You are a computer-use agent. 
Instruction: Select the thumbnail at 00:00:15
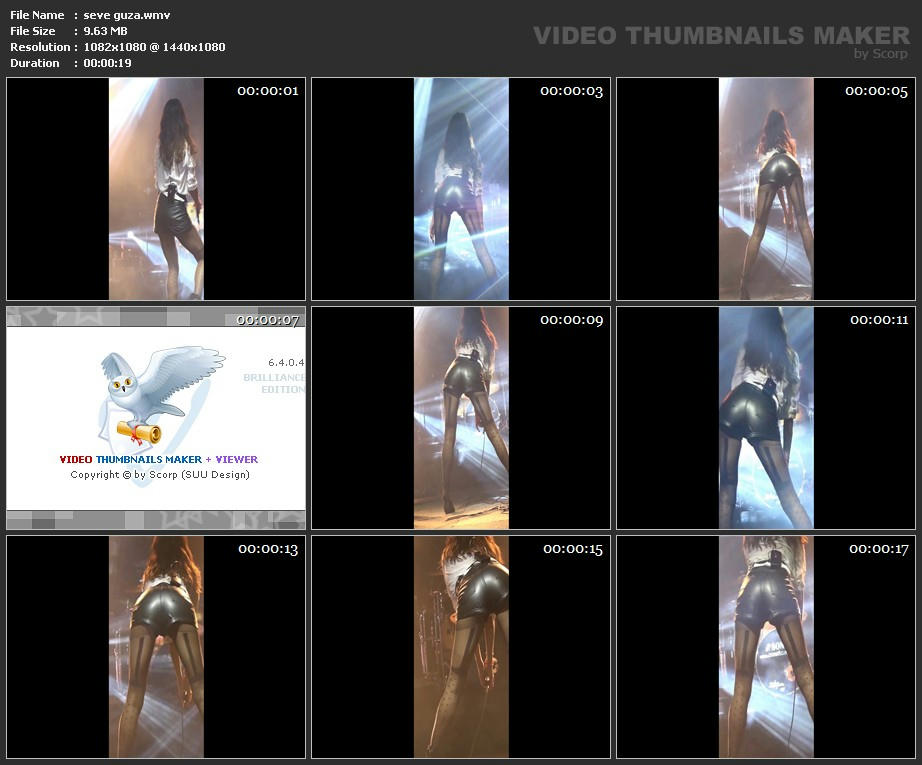(x=461, y=647)
